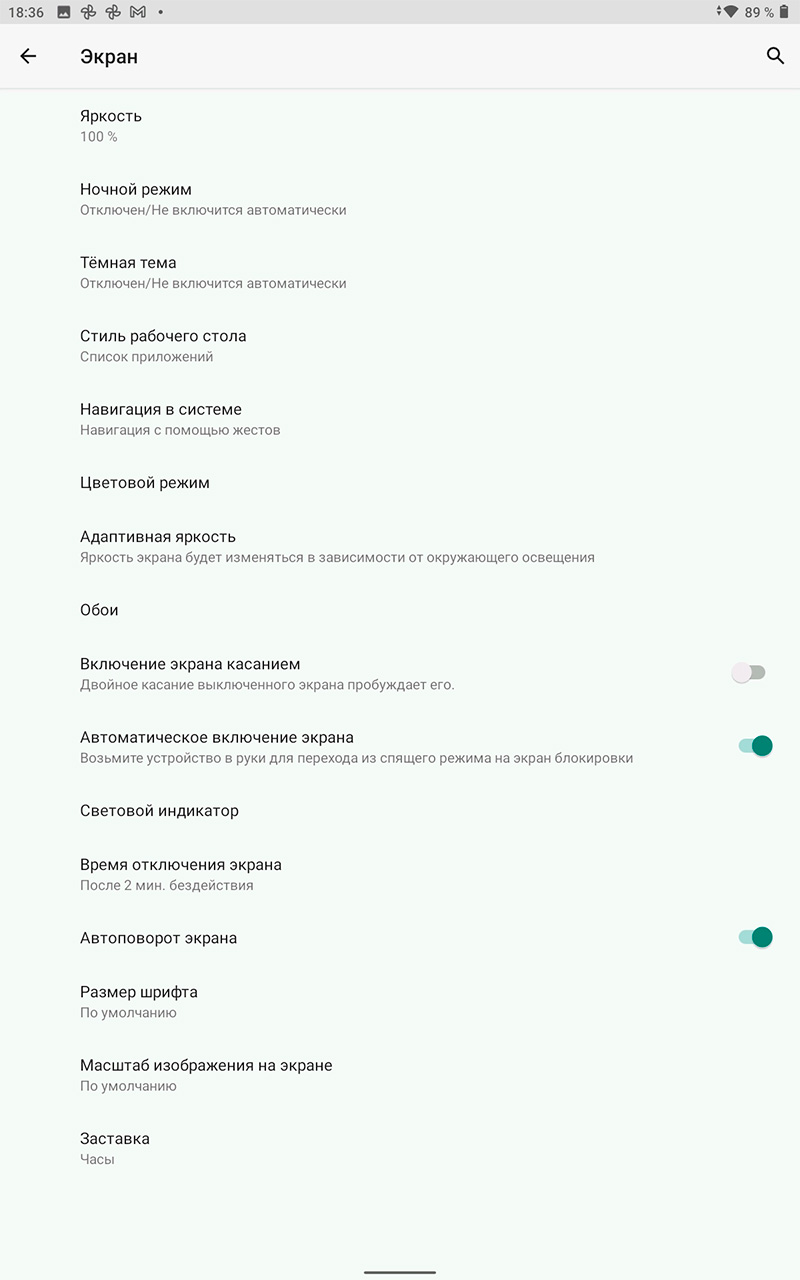Disable the Автоповорот экрана switch
800x1280 pixels.
click(755, 938)
